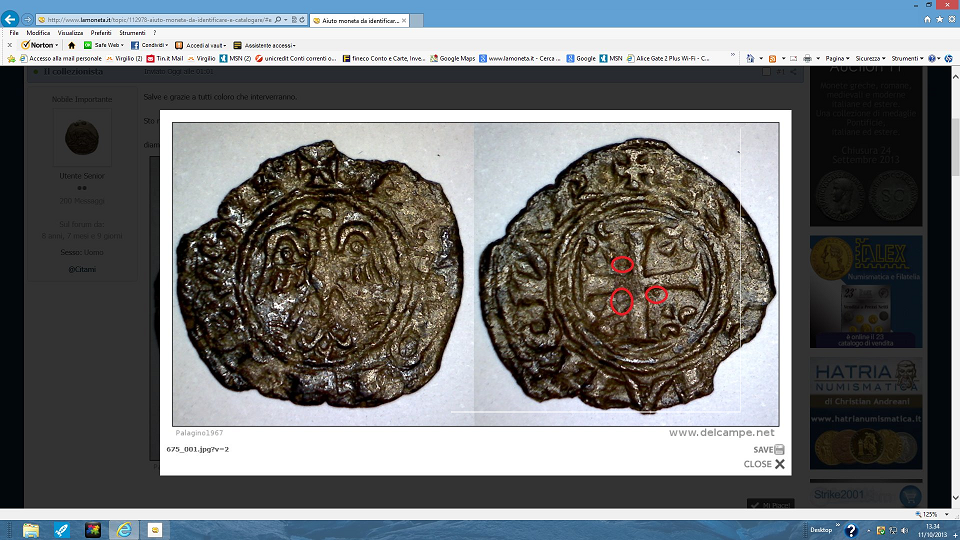960x540 pixels.
Task: Save the coin image with SAVE button
Action: [768, 449]
